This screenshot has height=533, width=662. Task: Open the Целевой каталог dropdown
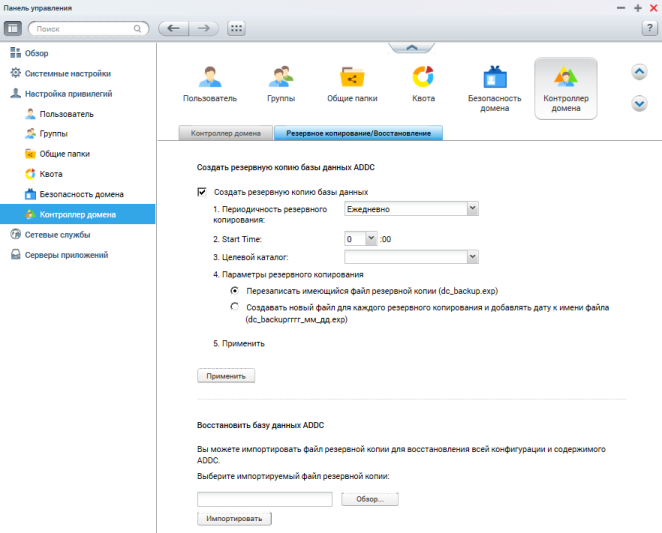(x=411, y=257)
